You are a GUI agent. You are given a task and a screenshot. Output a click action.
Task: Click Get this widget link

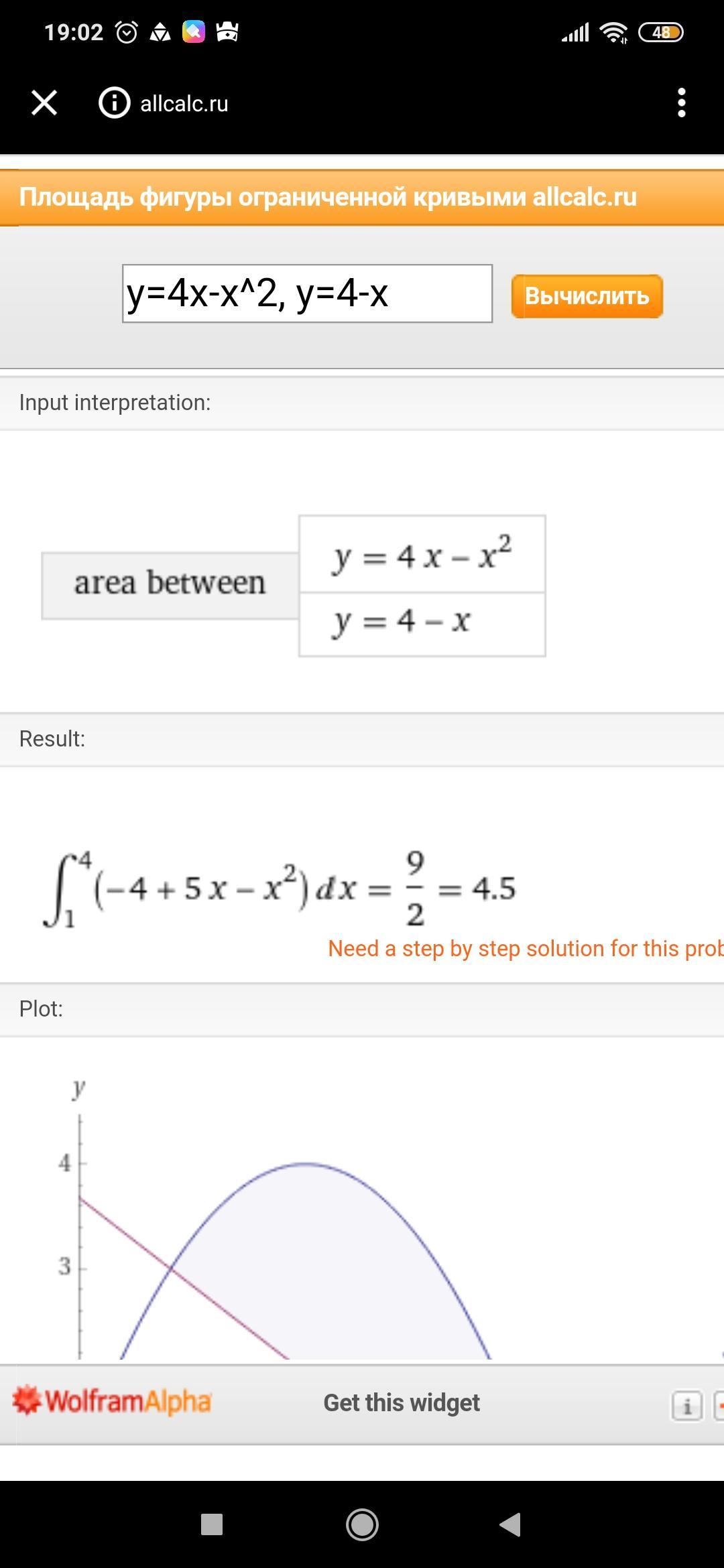pos(401,1402)
